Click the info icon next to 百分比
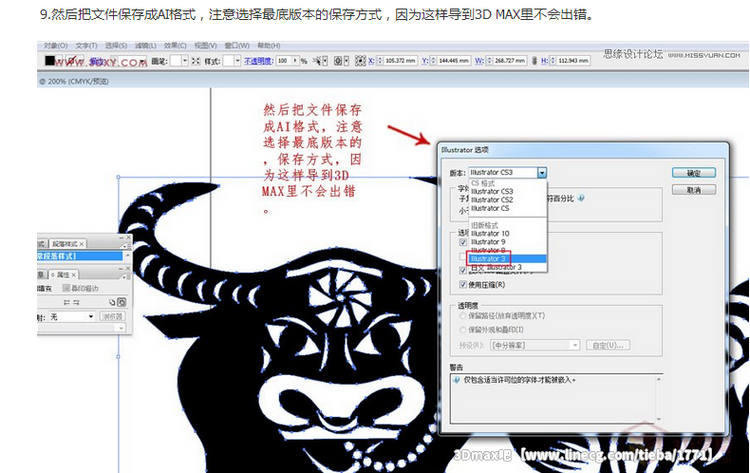The image size is (750, 473). tap(581, 198)
